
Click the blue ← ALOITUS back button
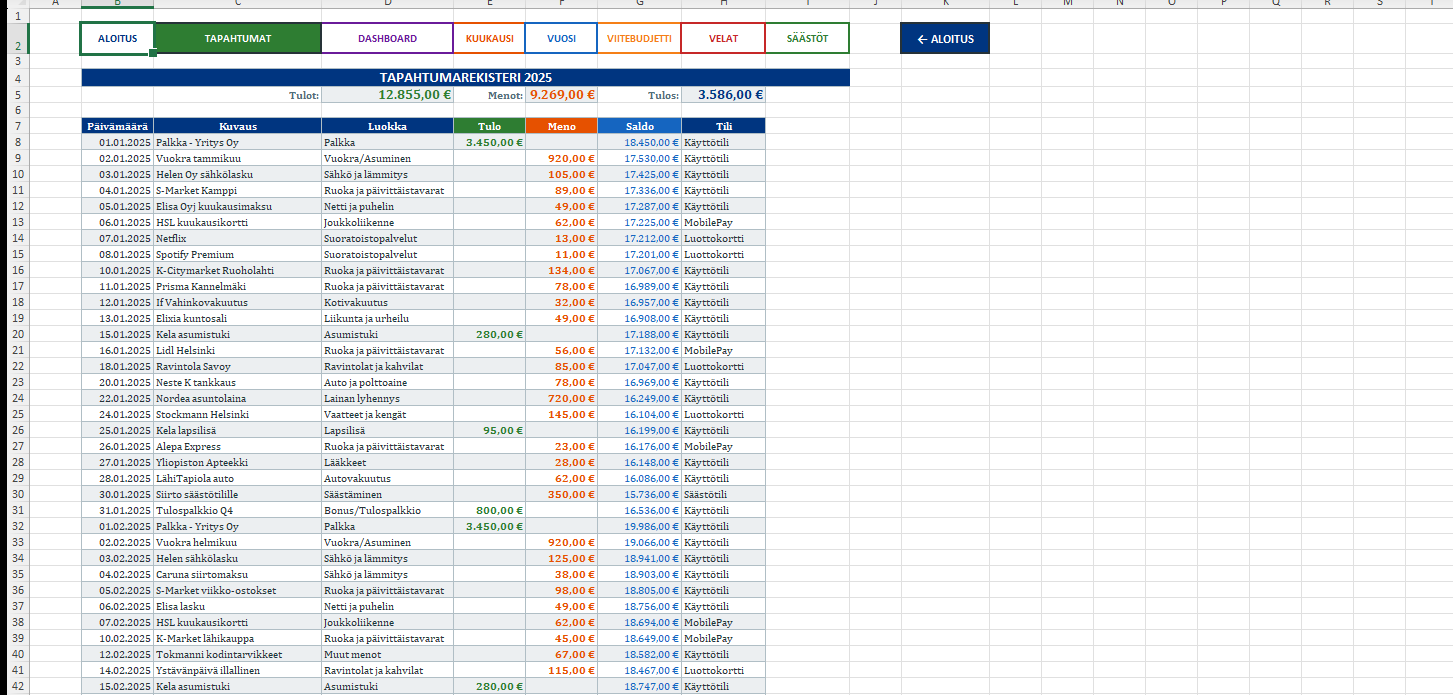(x=945, y=38)
